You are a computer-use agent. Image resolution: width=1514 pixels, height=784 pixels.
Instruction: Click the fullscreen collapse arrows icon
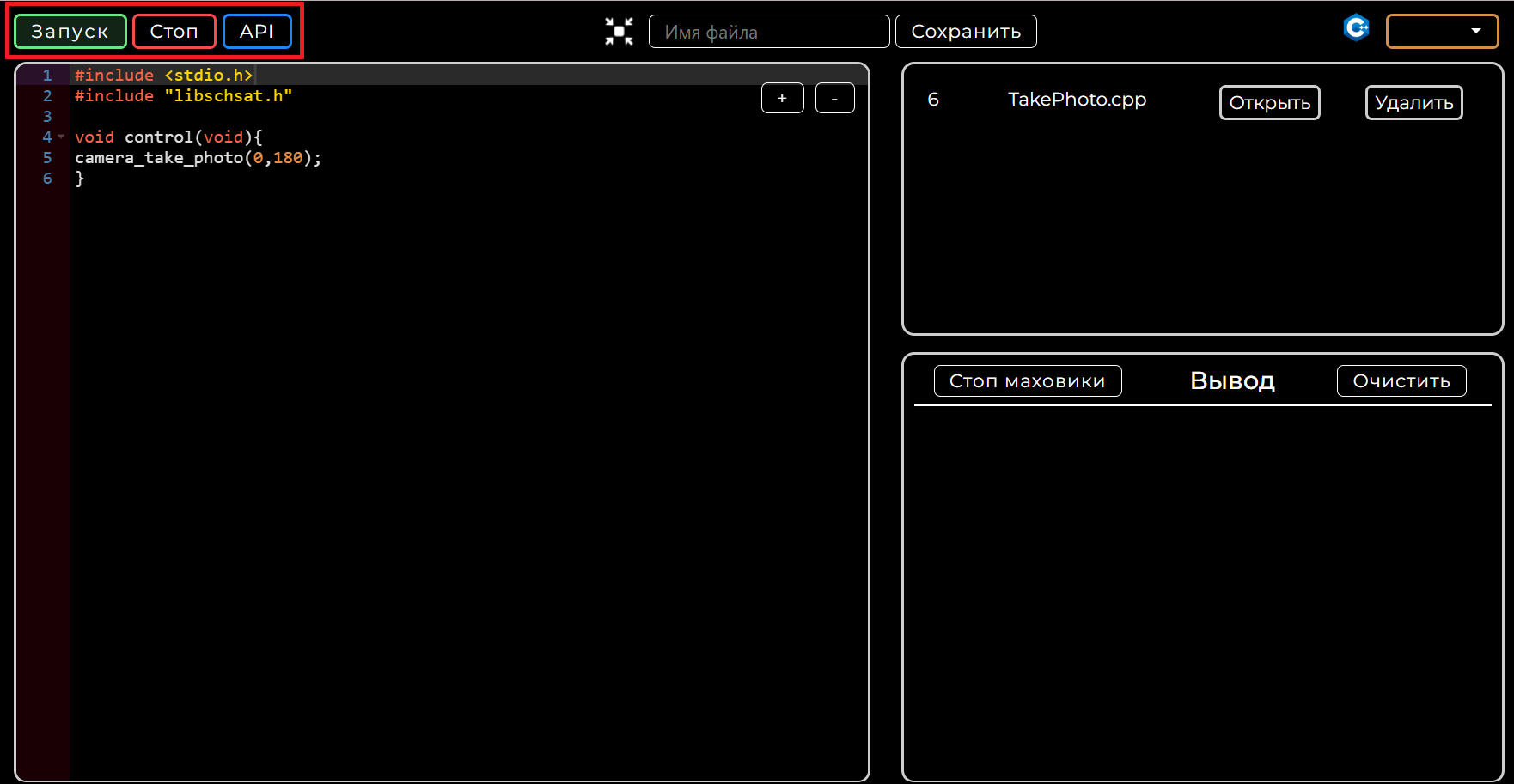[618, 31]
